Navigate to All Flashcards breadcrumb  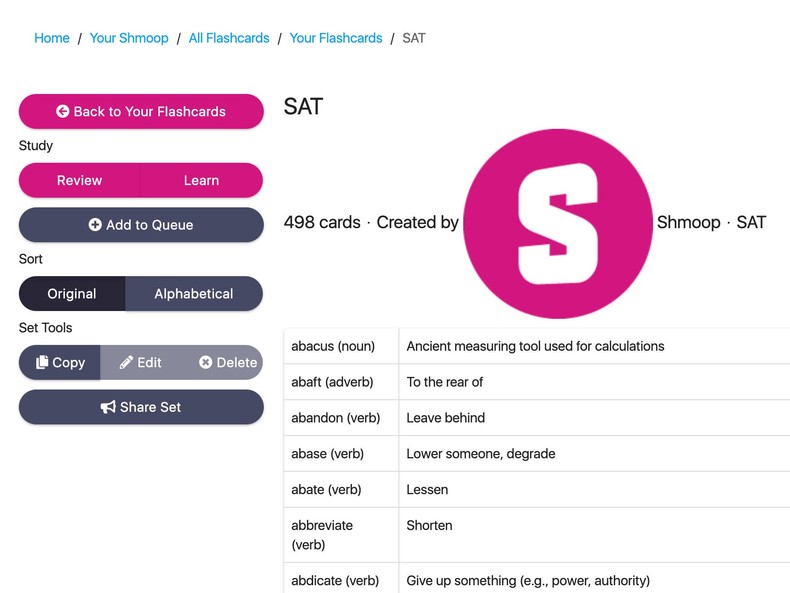pos(229,38)
